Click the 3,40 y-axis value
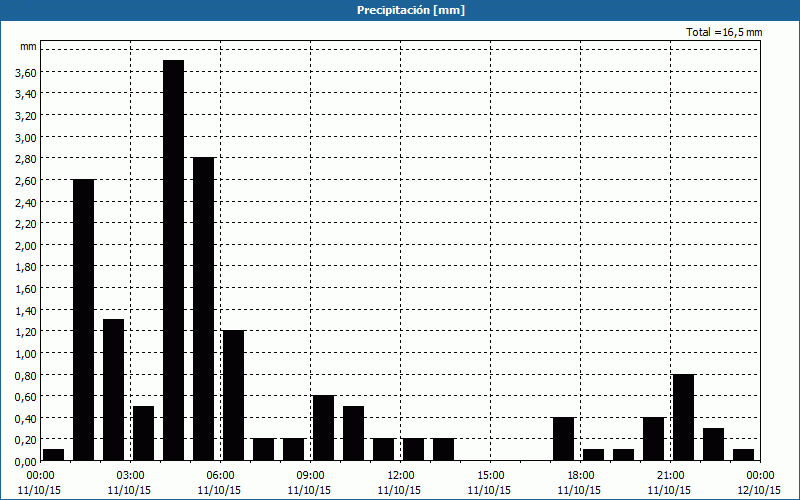Image resolution: width=800 pixels, height=500 pixels. tap(26, 94)
